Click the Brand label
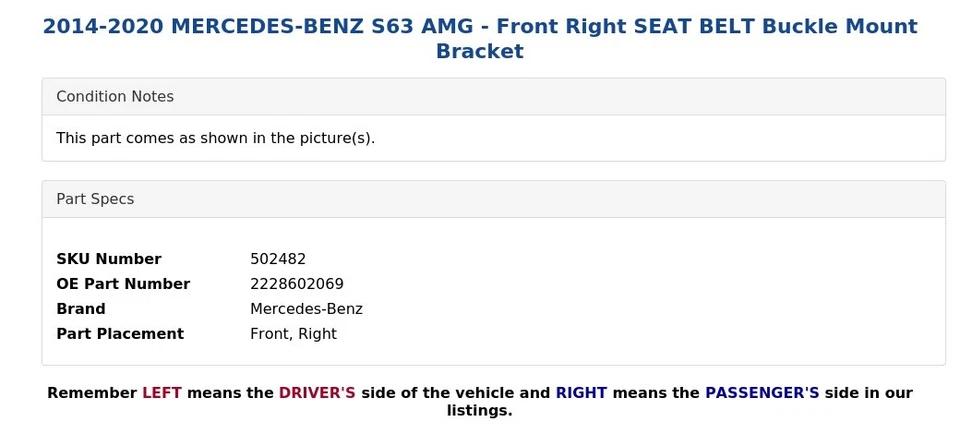 pos(81,309)
